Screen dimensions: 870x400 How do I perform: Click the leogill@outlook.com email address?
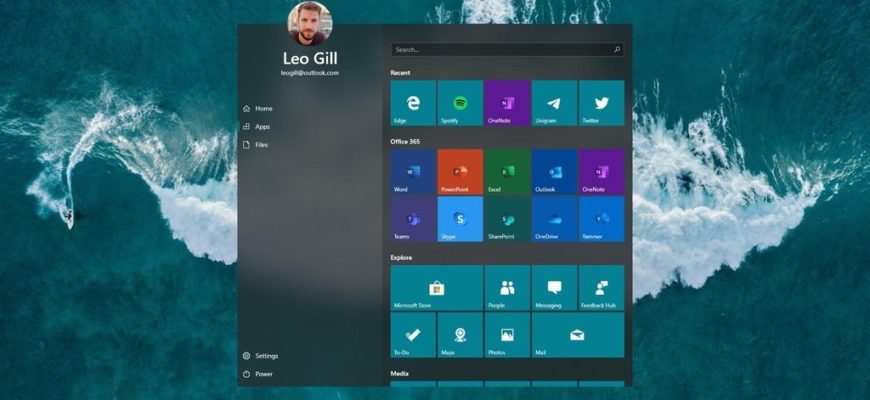[x=310, y=73]
